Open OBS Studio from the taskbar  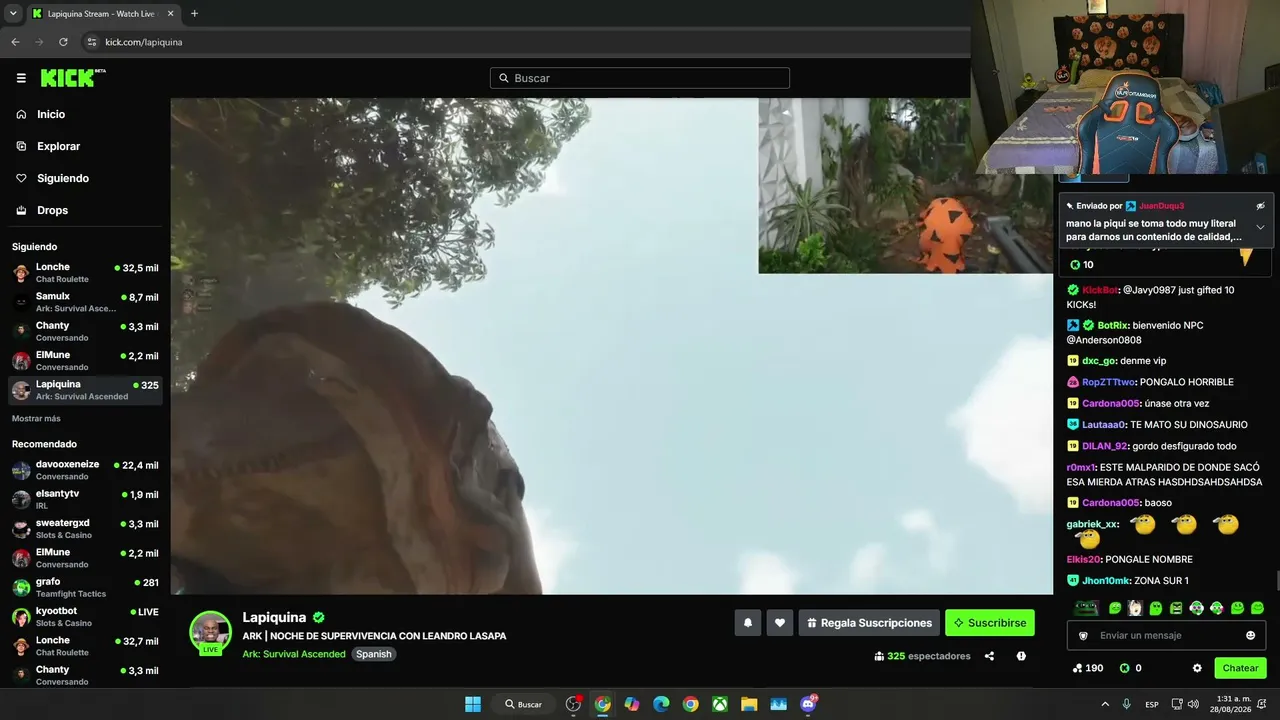(x=574, y=704)
